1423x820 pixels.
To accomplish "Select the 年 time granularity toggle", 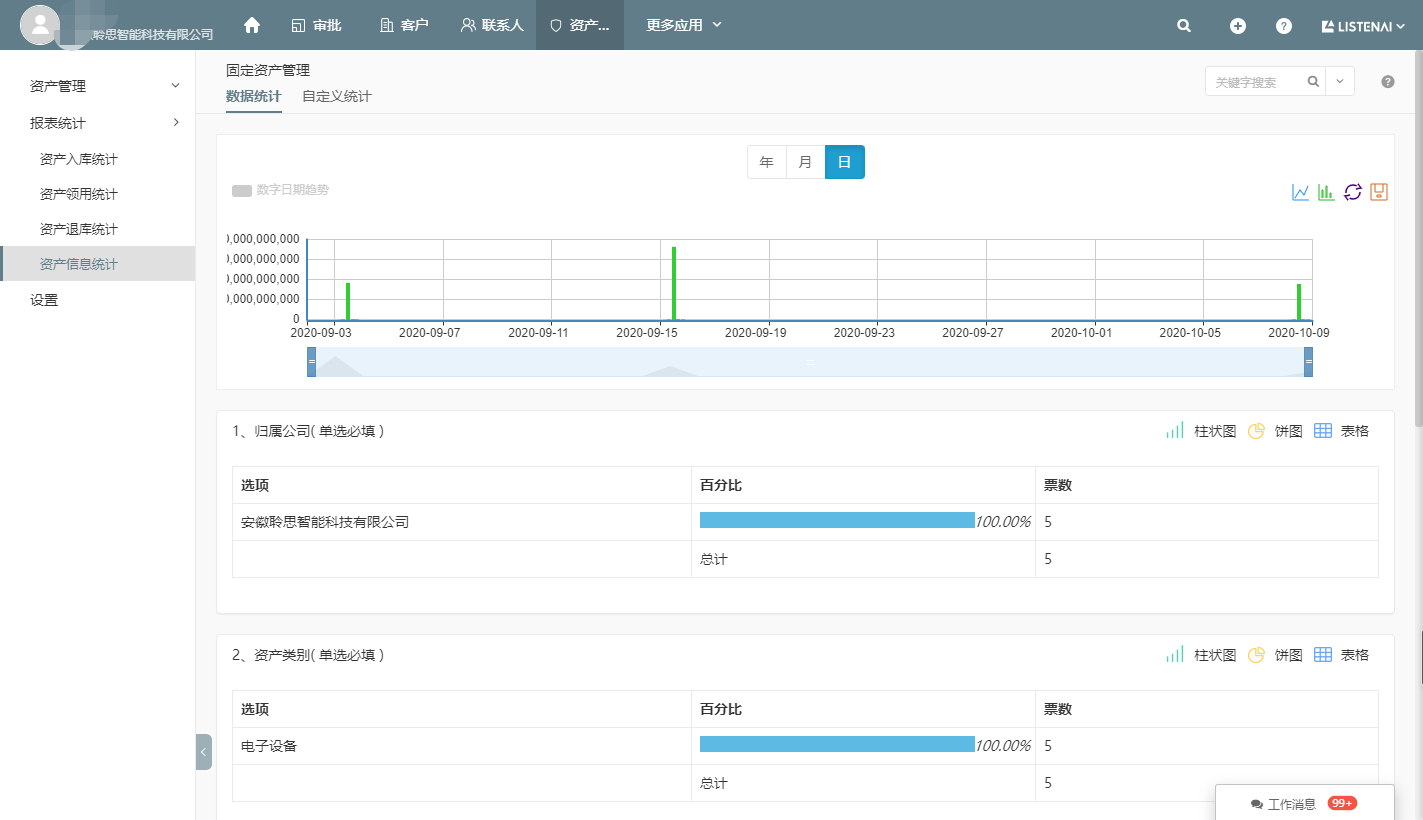I will [767, 162].
